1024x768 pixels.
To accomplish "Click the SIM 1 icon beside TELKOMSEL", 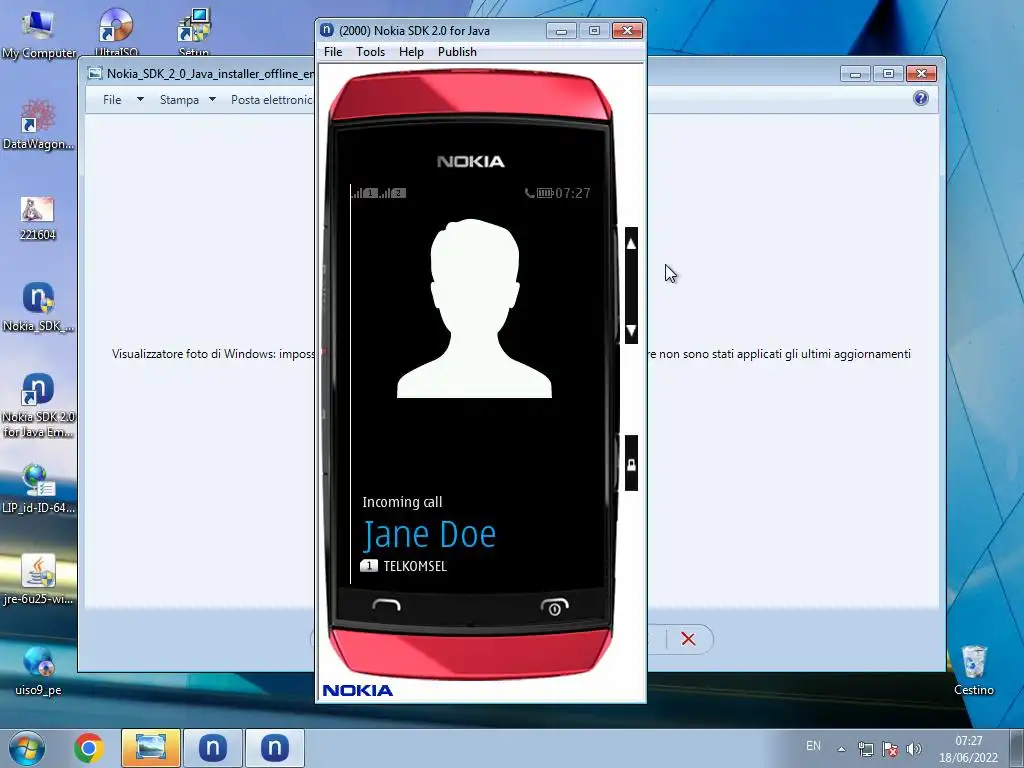I will click(x=369, y=566).
